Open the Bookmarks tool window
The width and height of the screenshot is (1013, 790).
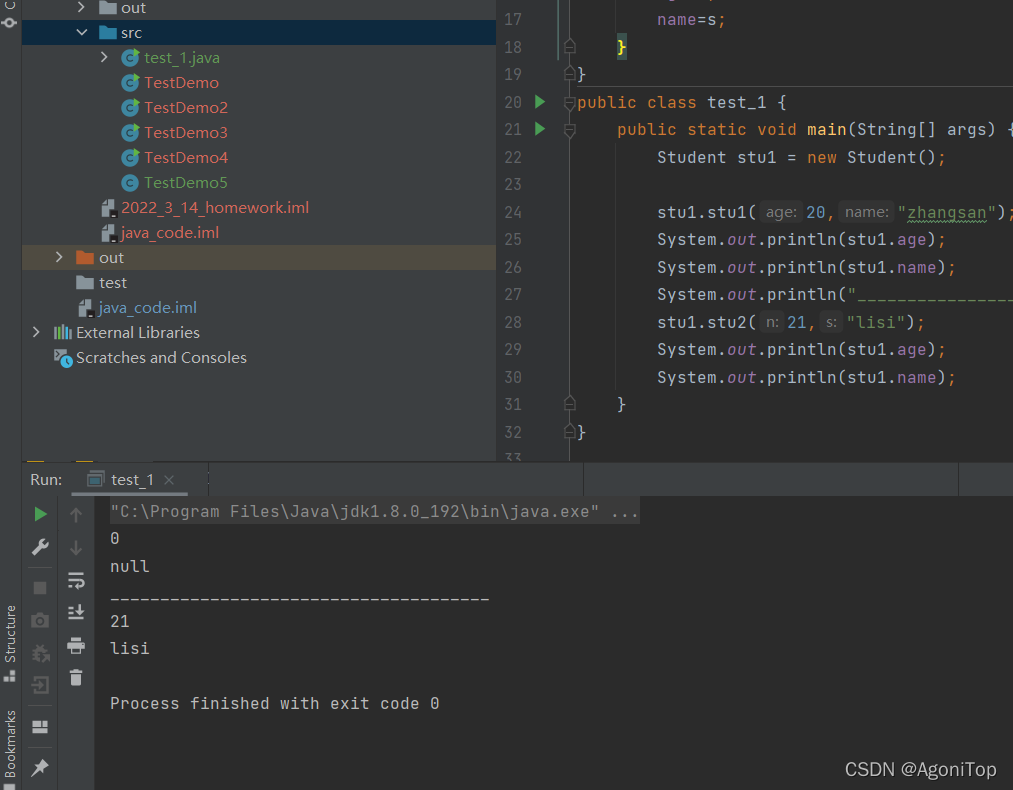[x=10, y=748]
